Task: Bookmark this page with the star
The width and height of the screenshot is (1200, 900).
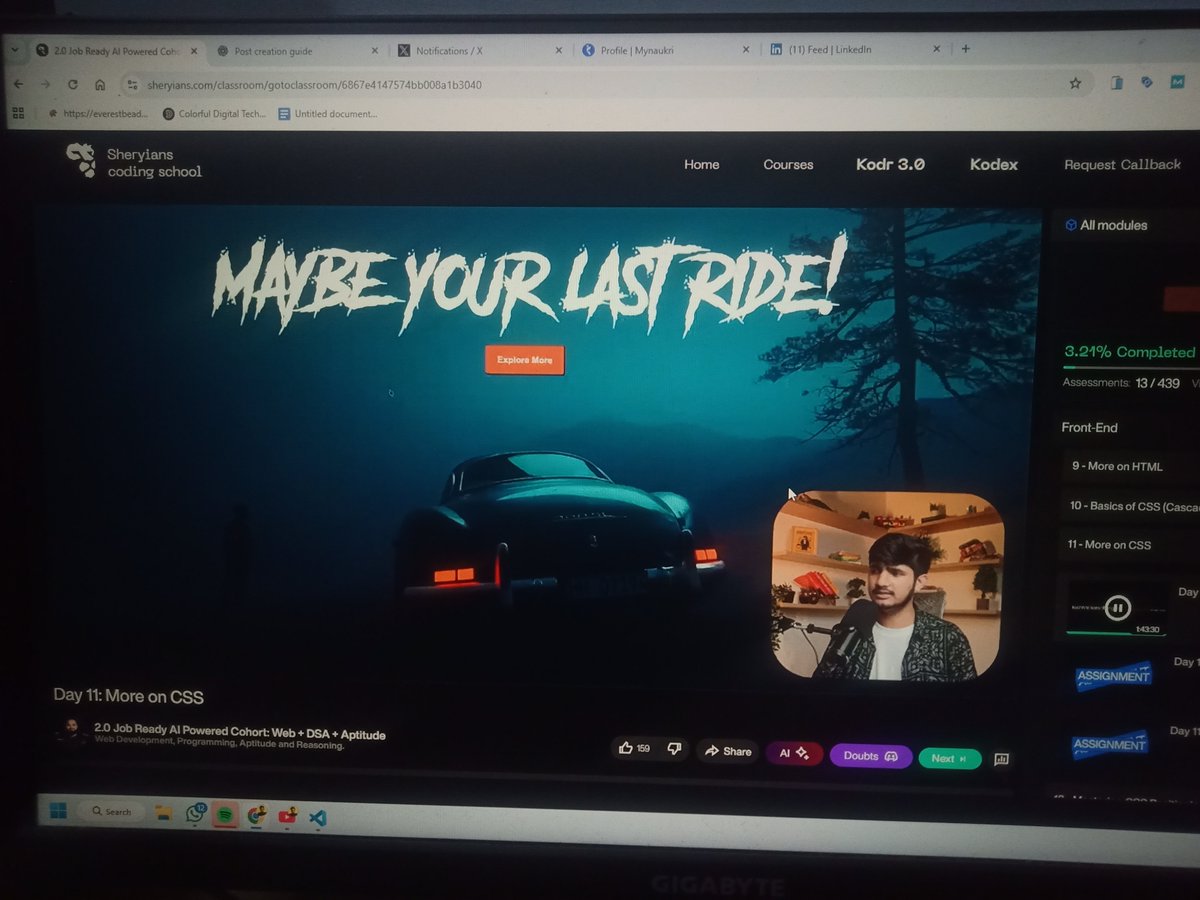Action: click(x=1075, y=83)
